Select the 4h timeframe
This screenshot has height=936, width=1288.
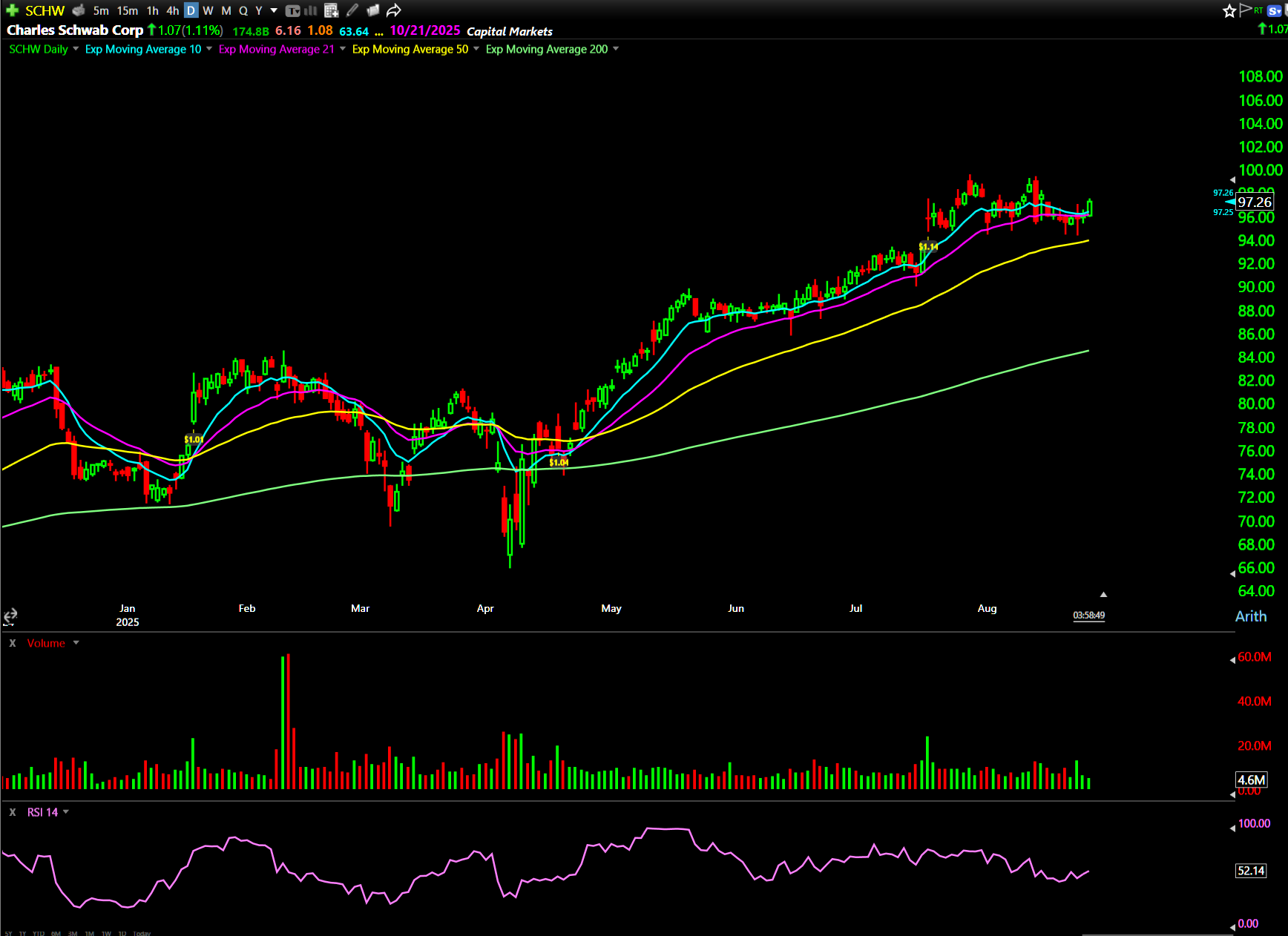(x=173, y=10)
